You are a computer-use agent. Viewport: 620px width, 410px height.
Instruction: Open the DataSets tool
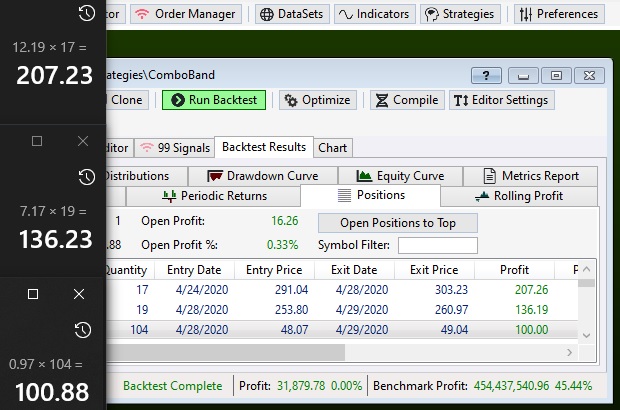click(291, 14)
